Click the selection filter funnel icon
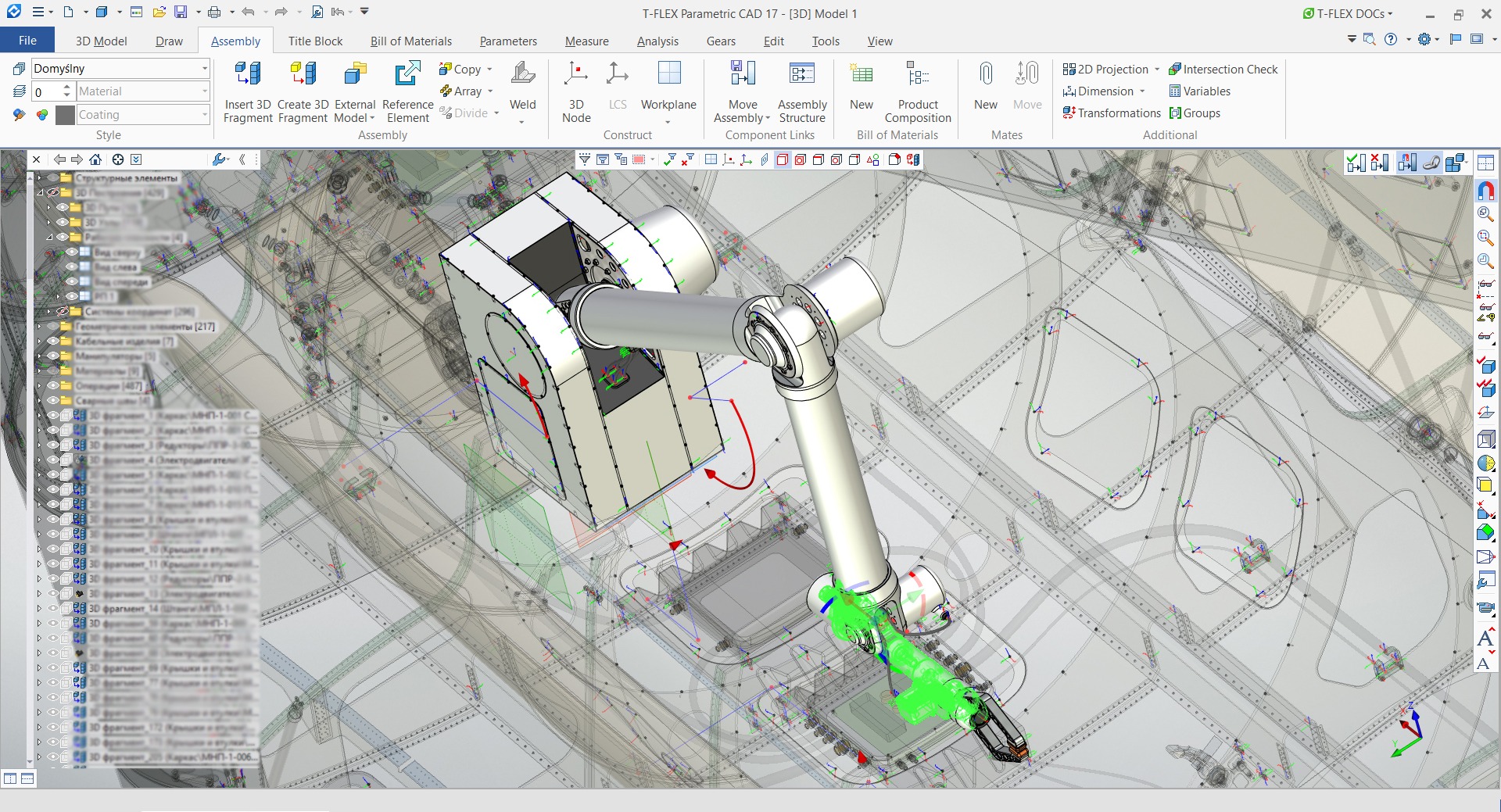The height and width of the screenshot is (812, 1501). [x=584, y=159]
